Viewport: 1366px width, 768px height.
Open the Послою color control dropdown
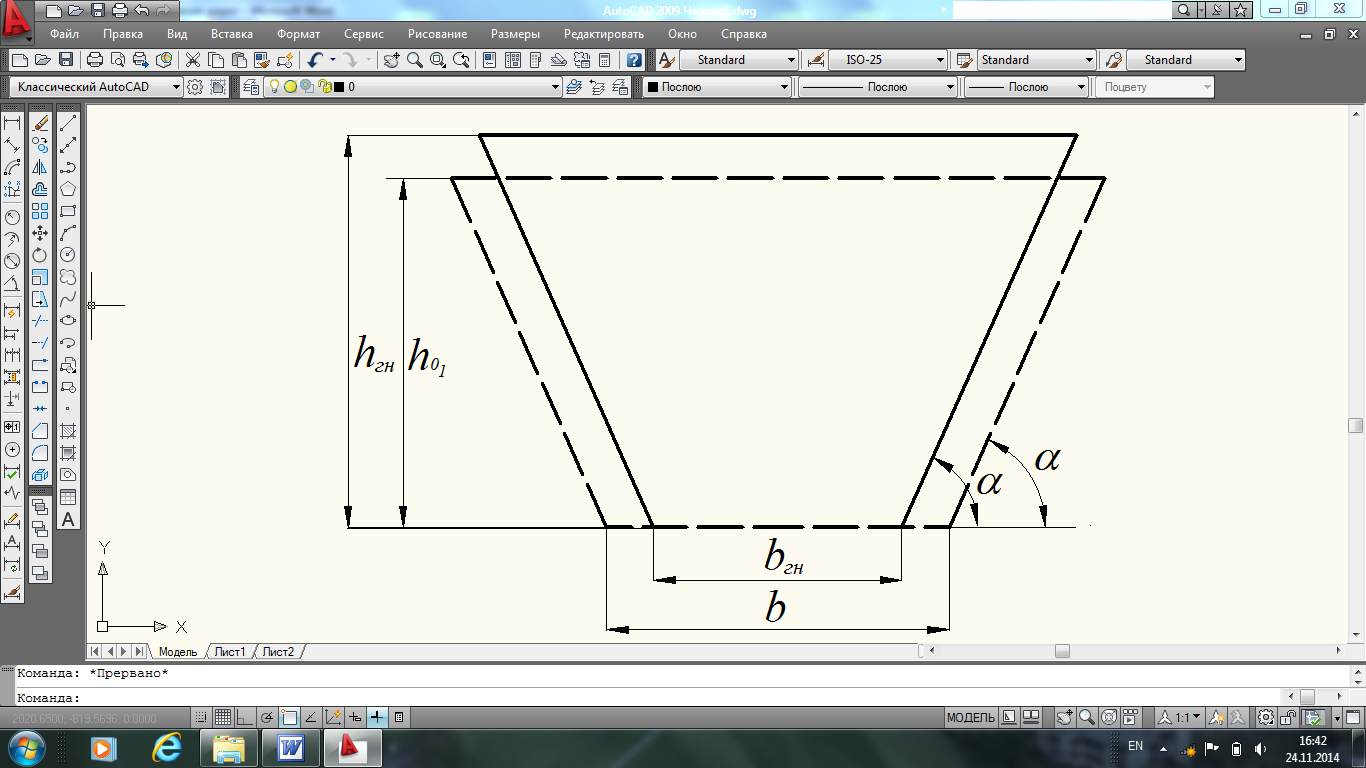tap(718, 87)
